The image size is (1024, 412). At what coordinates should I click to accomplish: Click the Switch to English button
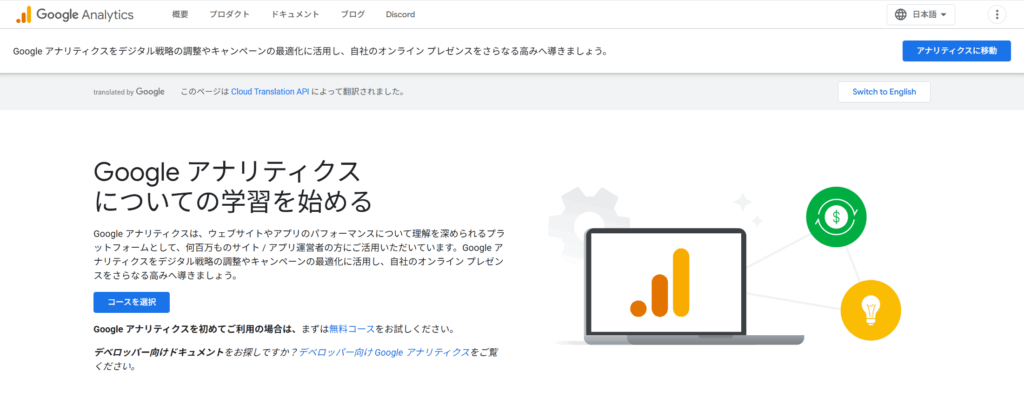[x=884, y=92]
